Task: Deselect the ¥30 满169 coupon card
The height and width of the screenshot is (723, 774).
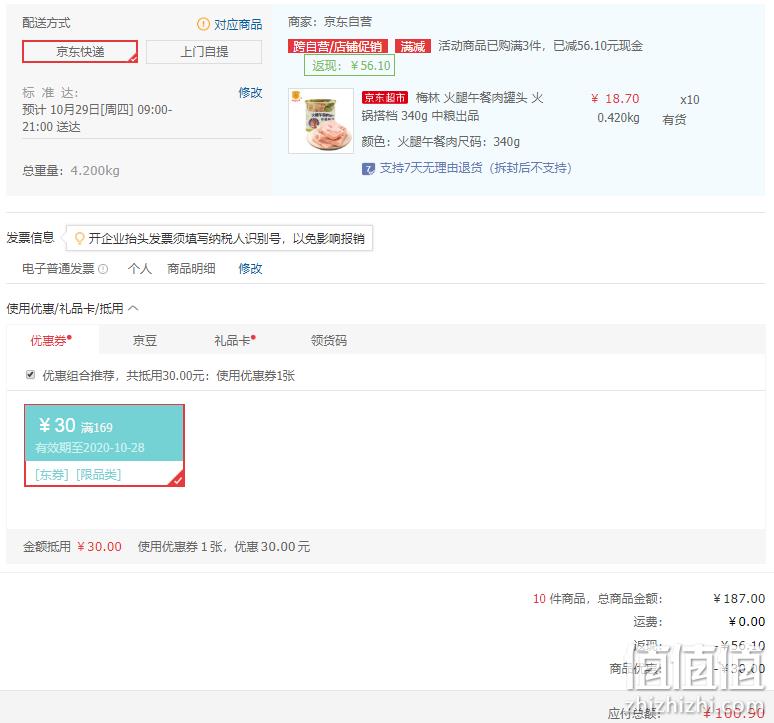Action: [x=104, y=445]
